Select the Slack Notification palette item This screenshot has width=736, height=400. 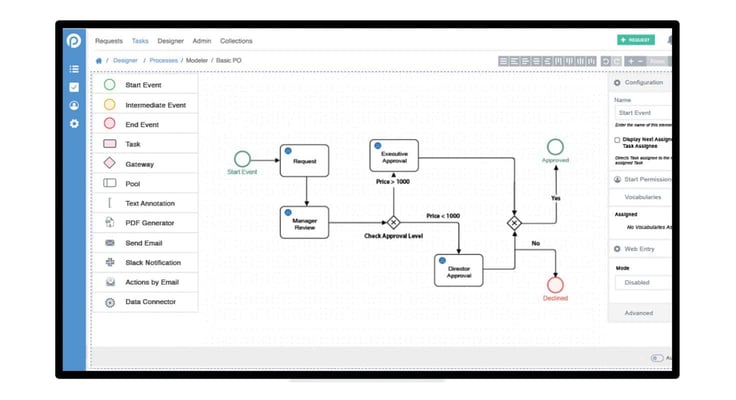[x=146, y=262]
